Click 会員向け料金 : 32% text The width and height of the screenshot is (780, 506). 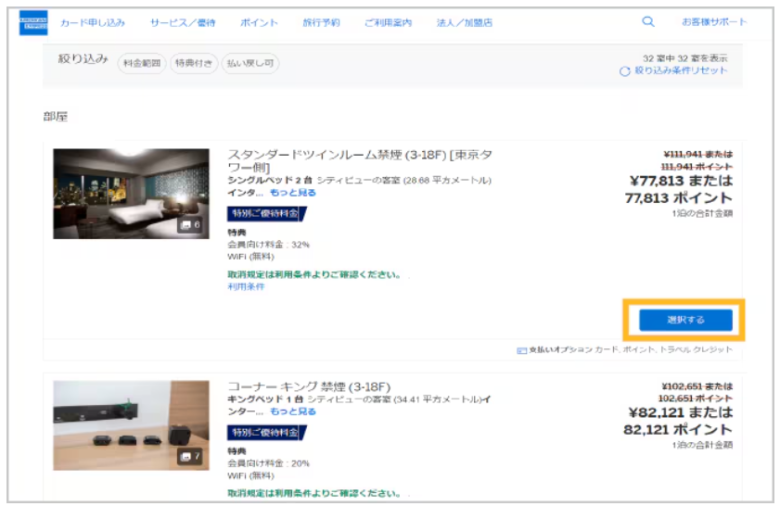pyautogui.click(x=269, y=245)
